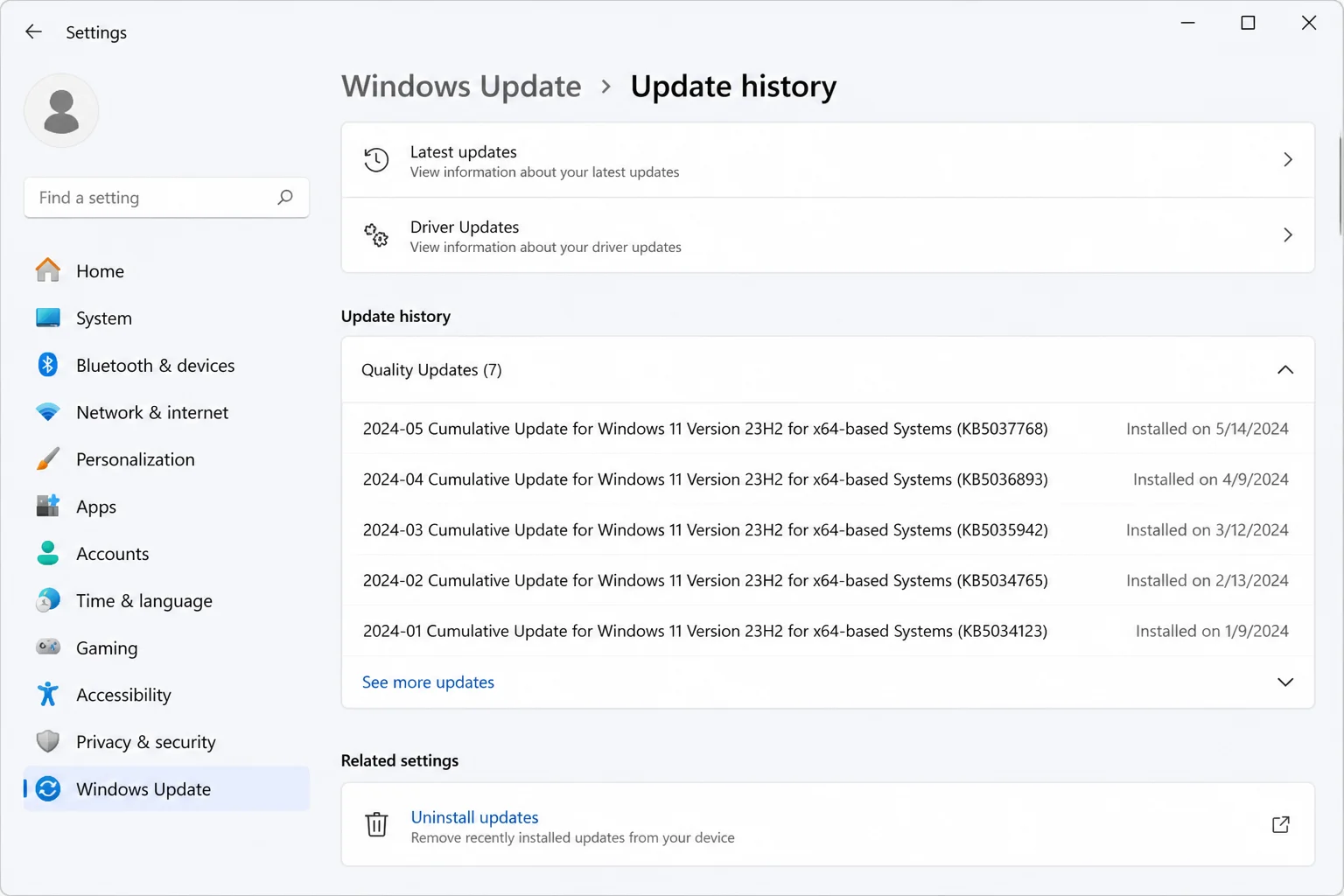
Task: Click the Accessibility figure icon
Action: (x=48, y=695)
